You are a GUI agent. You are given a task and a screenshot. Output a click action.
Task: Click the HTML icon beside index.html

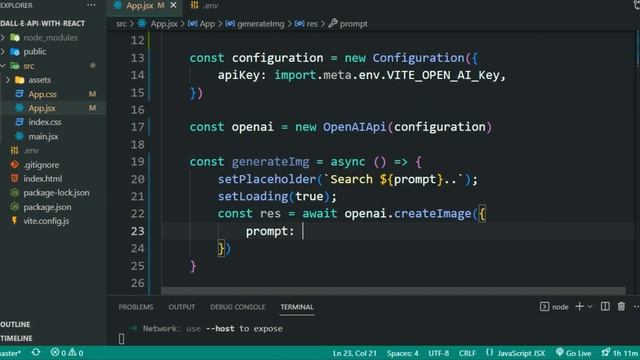click(15, 178)
